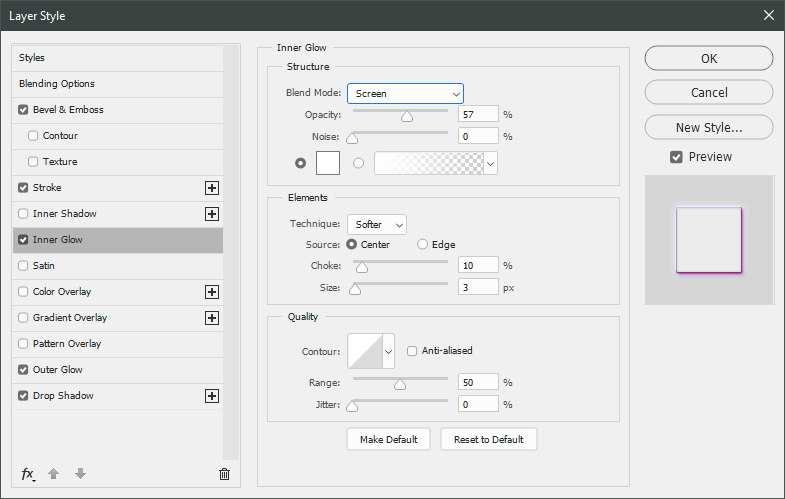Move effect up with the up arrow
785x499 pixels.
click(54, 474)
